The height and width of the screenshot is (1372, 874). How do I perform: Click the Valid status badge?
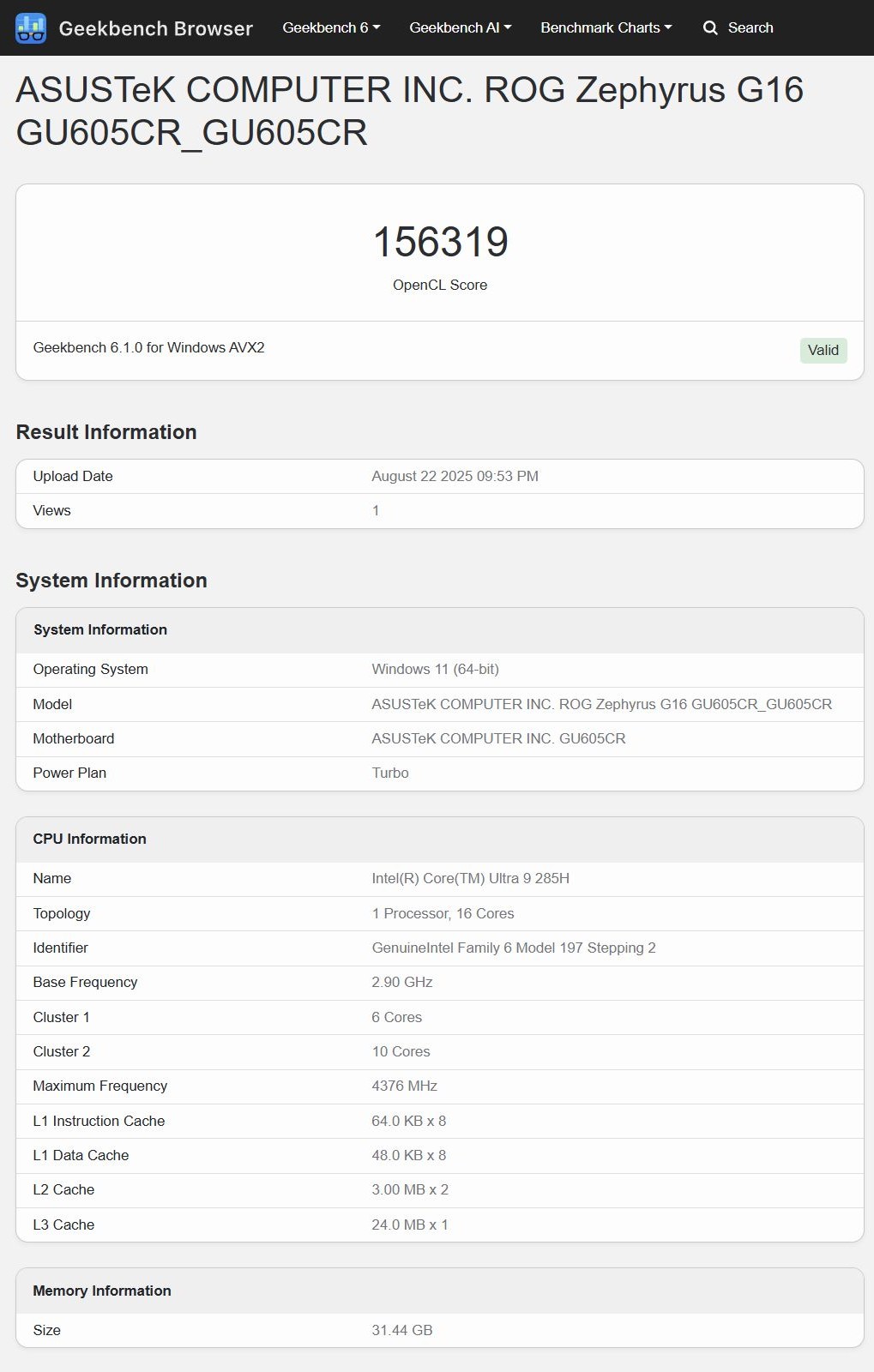[x=823, y=350]
